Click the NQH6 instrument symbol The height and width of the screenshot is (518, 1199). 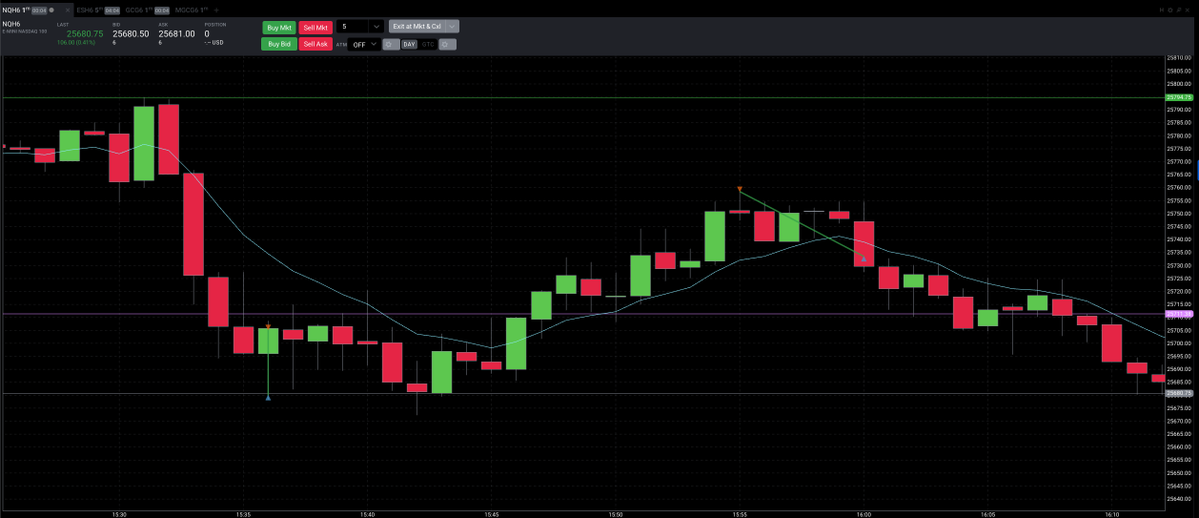click(x=11, y=24)
